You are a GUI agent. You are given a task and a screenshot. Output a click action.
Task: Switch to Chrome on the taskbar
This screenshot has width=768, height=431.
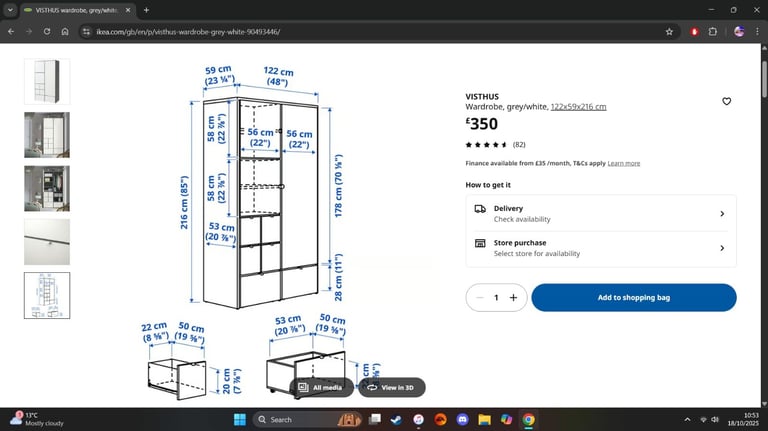pos(528,420)
